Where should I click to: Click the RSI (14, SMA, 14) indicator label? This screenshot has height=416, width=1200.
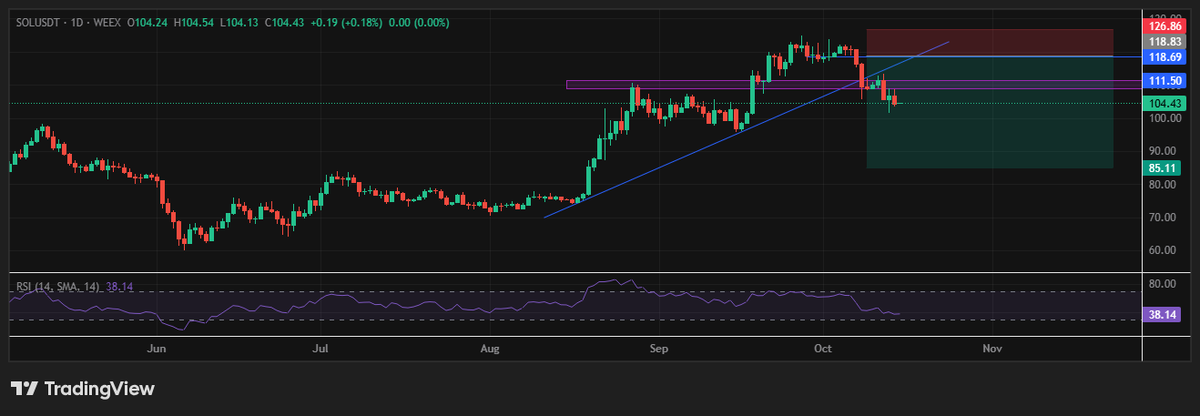57,287
